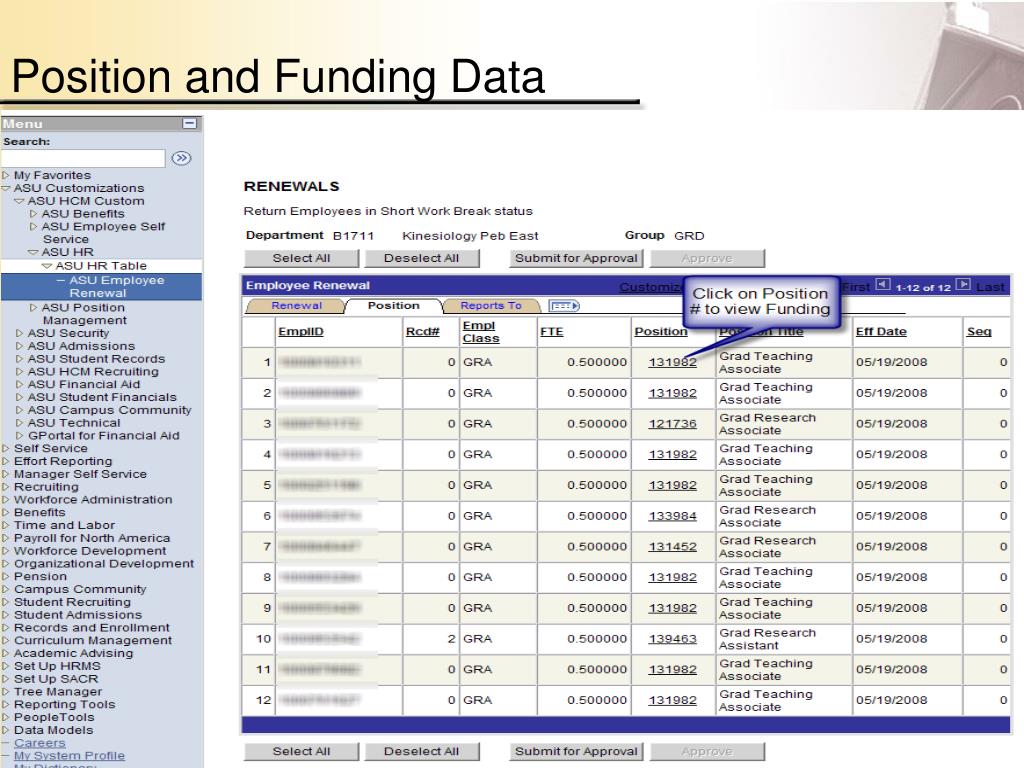The width and height of the screenshot is (1024, 768).
Task: Expand the My Favorites folder triangle
Action: click(x=6, y=175)
